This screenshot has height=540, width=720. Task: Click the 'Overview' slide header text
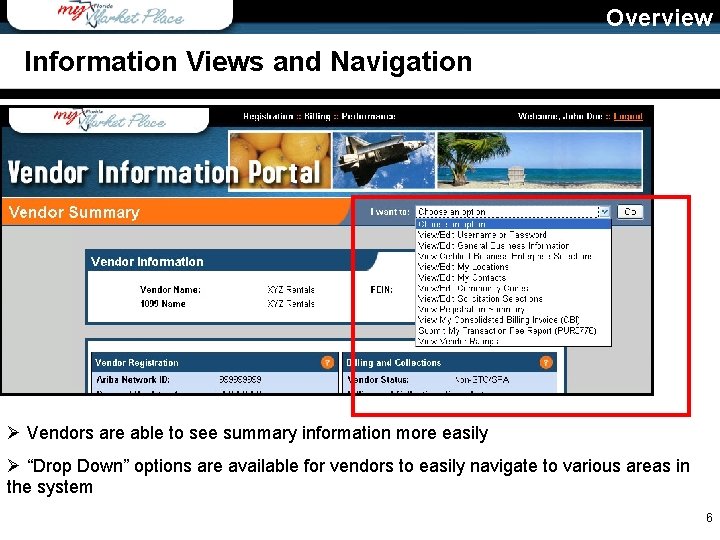click(x=659, y=17)
